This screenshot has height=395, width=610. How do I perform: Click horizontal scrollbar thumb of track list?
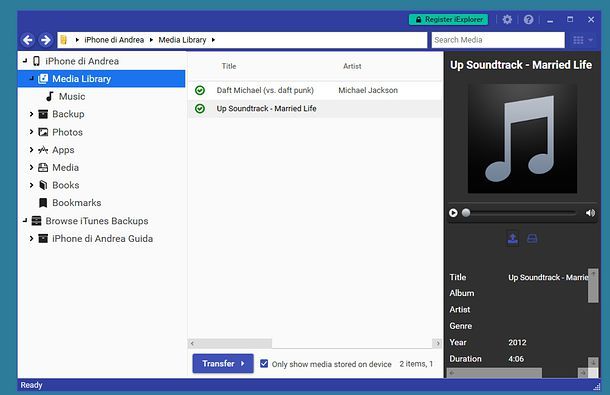[x=234, y=343]
